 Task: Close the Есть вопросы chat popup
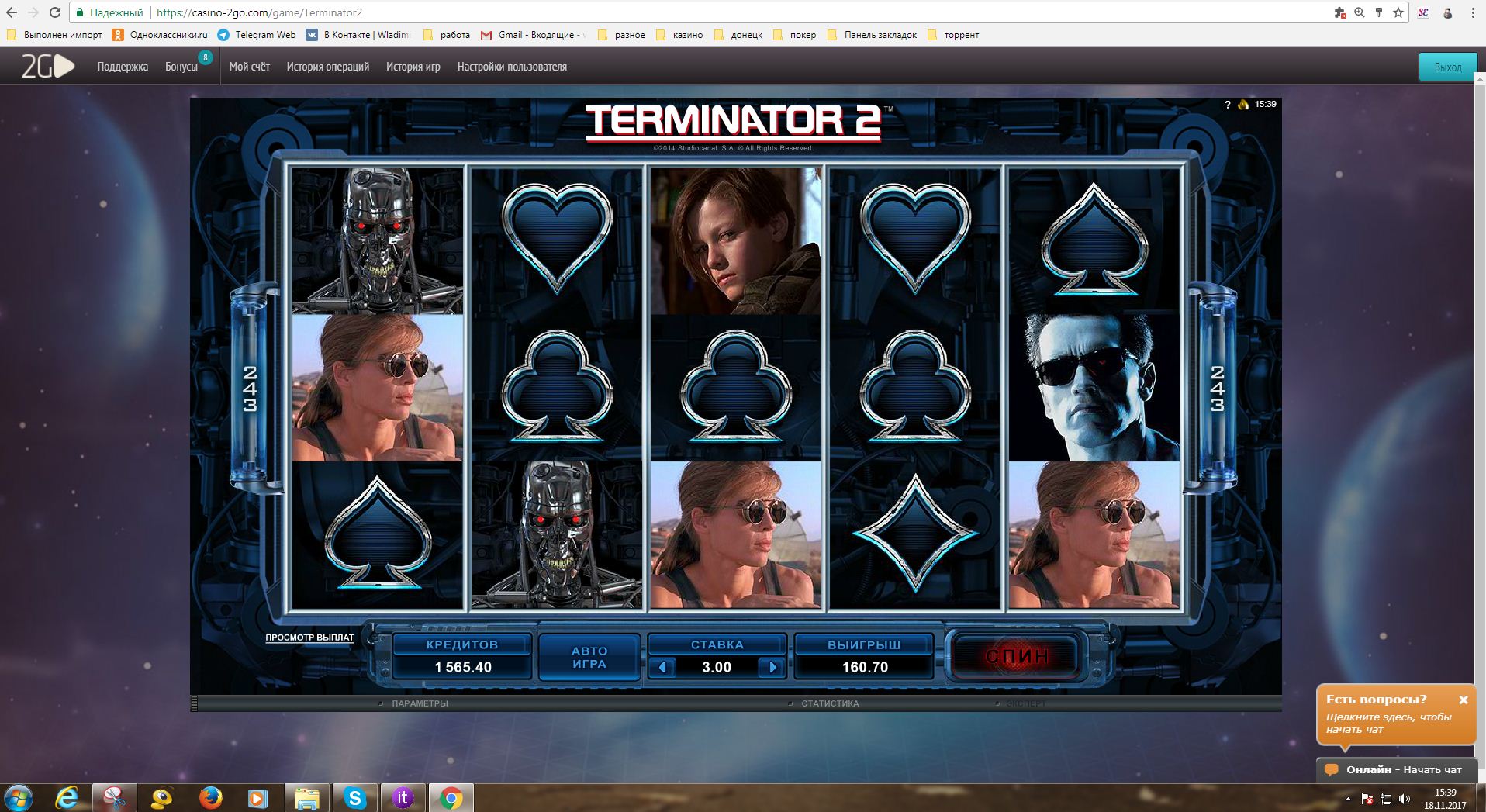pyautogui.click(x=1464, y=700)
